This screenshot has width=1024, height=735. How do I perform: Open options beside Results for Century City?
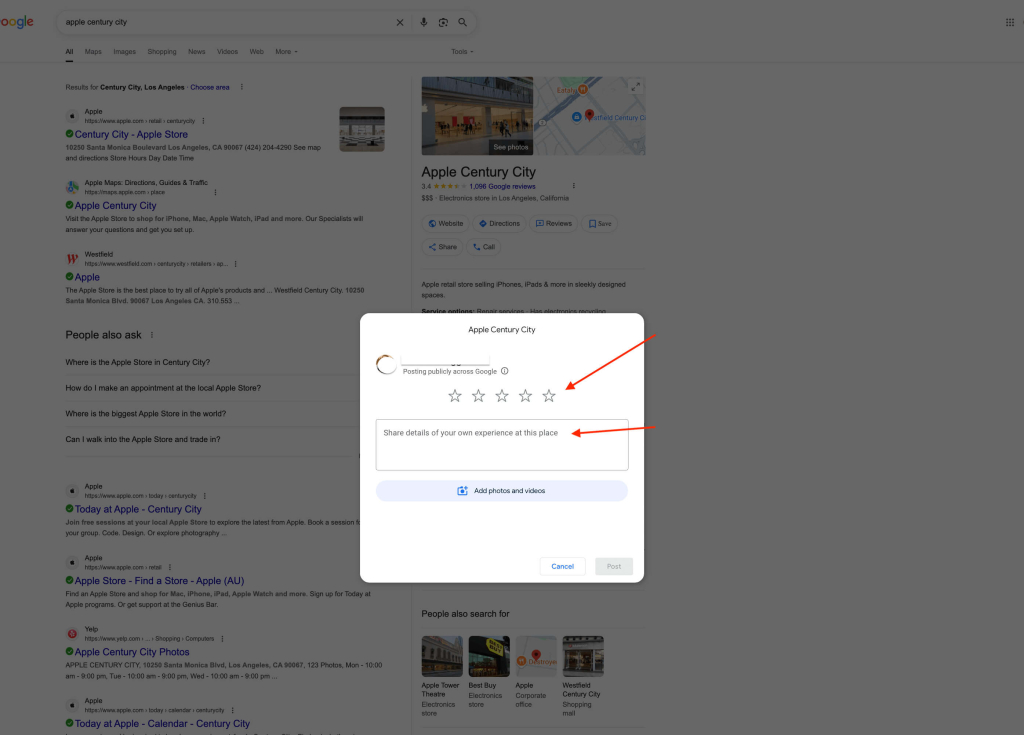pyautogui.click(x=241, y=87)
